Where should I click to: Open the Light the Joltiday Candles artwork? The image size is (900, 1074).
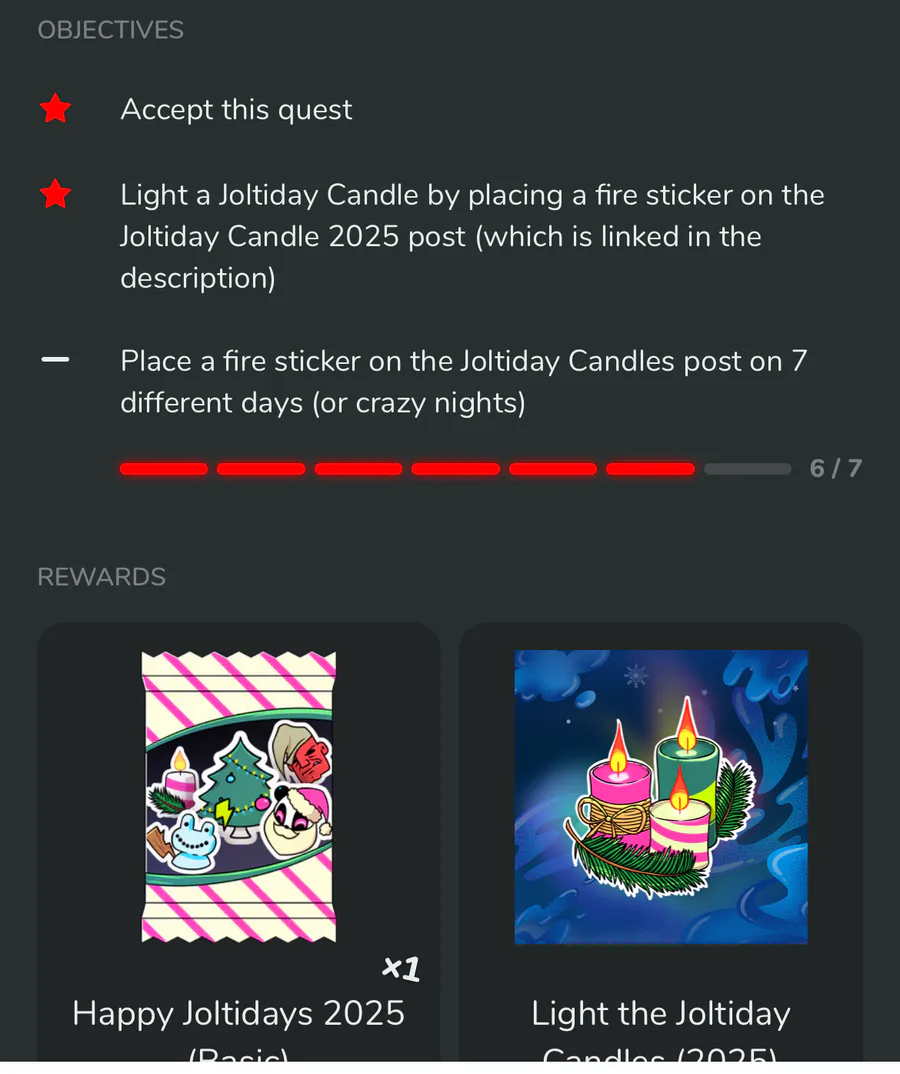[x=661, y=797]
